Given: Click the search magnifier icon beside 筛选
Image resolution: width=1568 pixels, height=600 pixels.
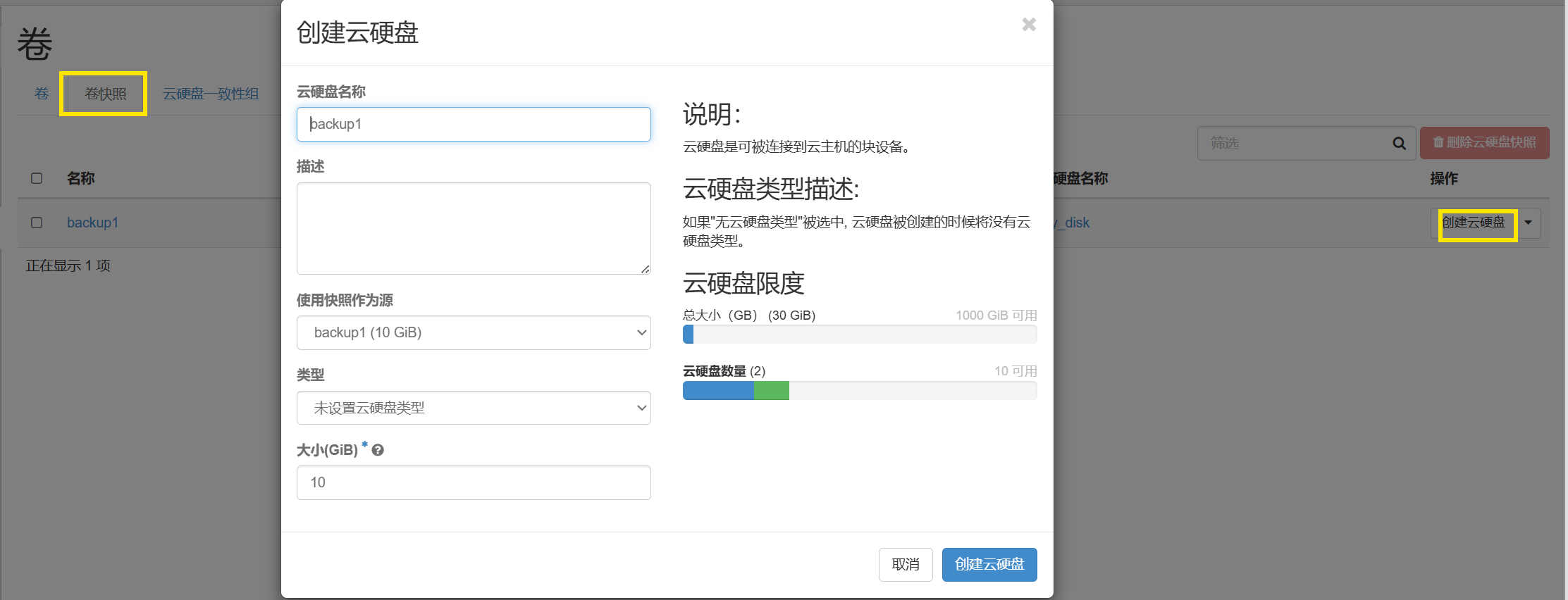Looking at the screenshot, I should [x=1400, y=143].
